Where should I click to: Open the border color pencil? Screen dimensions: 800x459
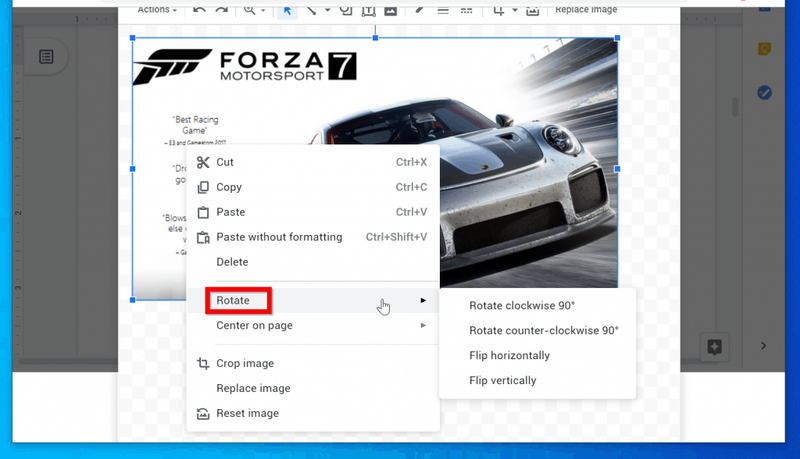point(419,10)
